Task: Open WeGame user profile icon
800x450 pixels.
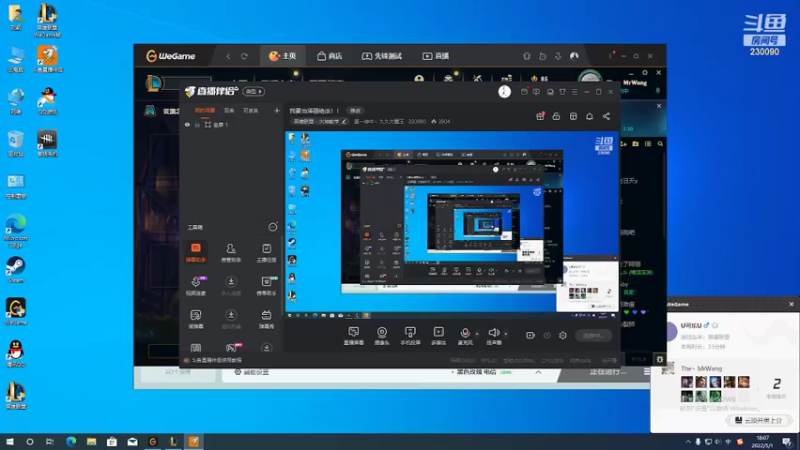Action: tap(574, 56)
